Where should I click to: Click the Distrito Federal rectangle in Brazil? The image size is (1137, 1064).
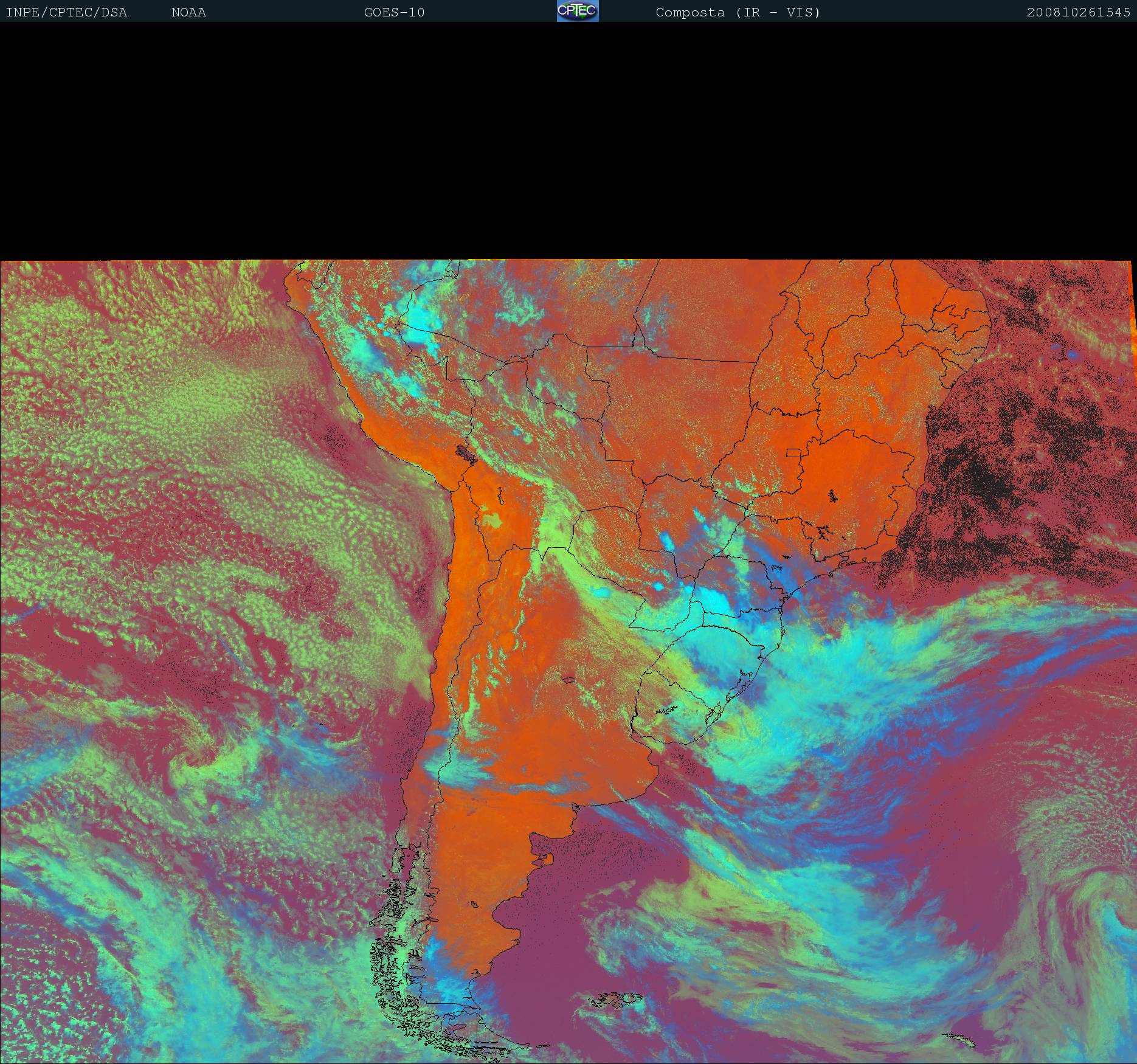tap(794, 452)
